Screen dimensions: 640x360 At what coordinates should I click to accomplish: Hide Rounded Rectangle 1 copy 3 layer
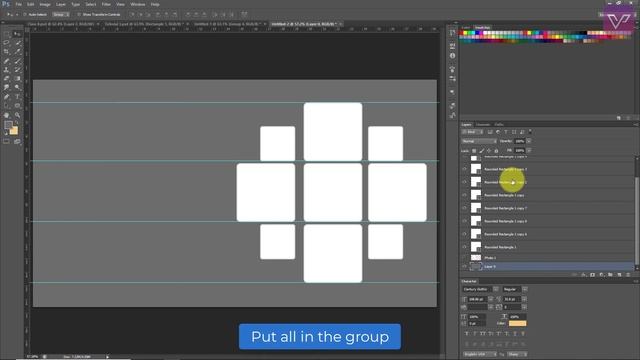pyautogui.click(x=464, y=169)
